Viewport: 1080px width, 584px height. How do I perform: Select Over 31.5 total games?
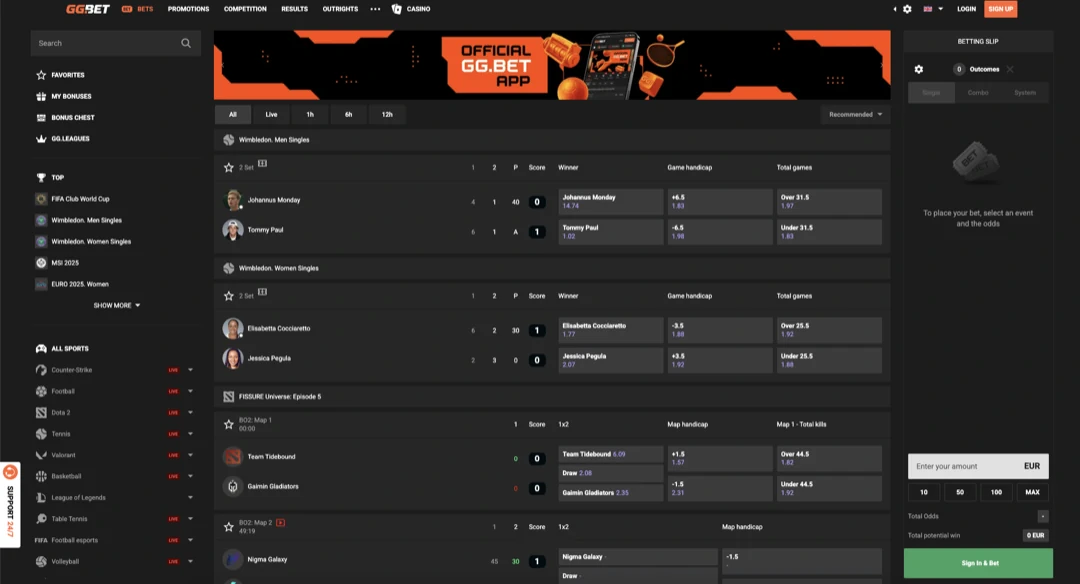pos(829,201)
